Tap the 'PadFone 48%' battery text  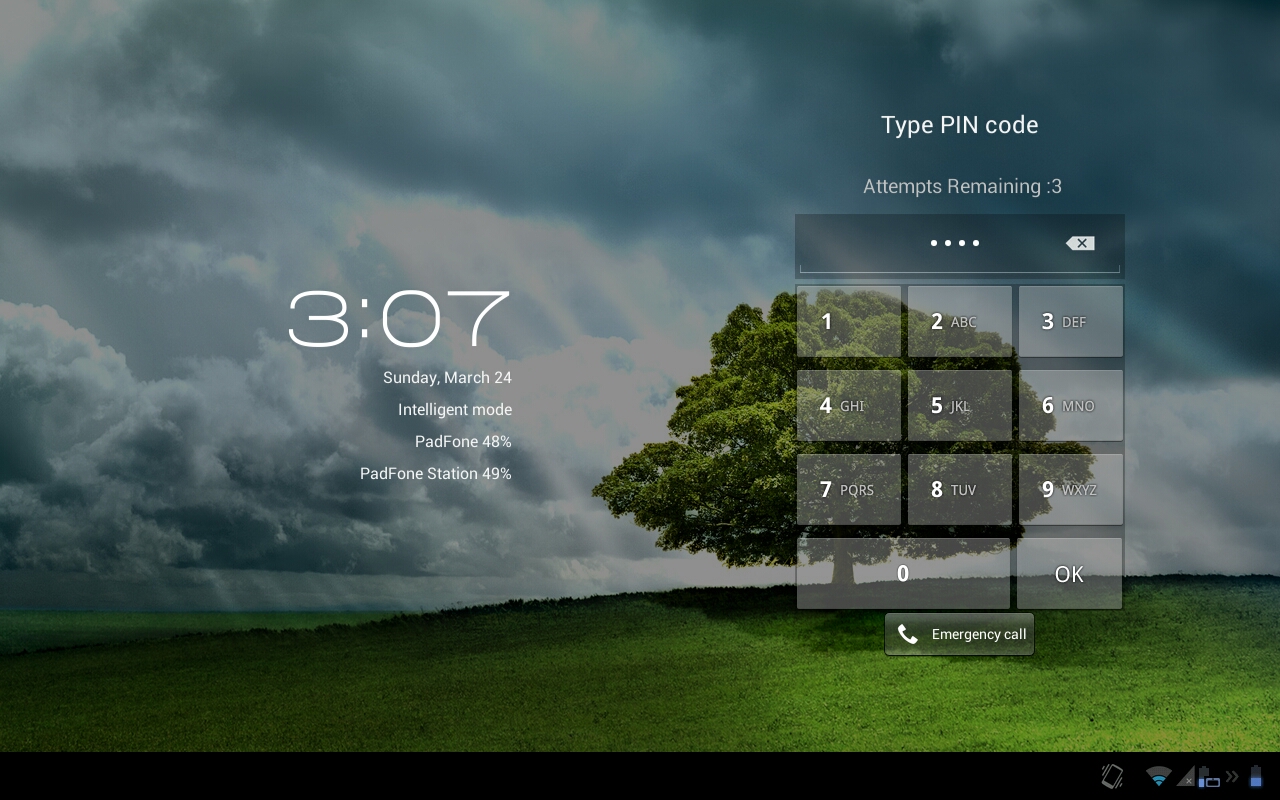pos(463,442)
